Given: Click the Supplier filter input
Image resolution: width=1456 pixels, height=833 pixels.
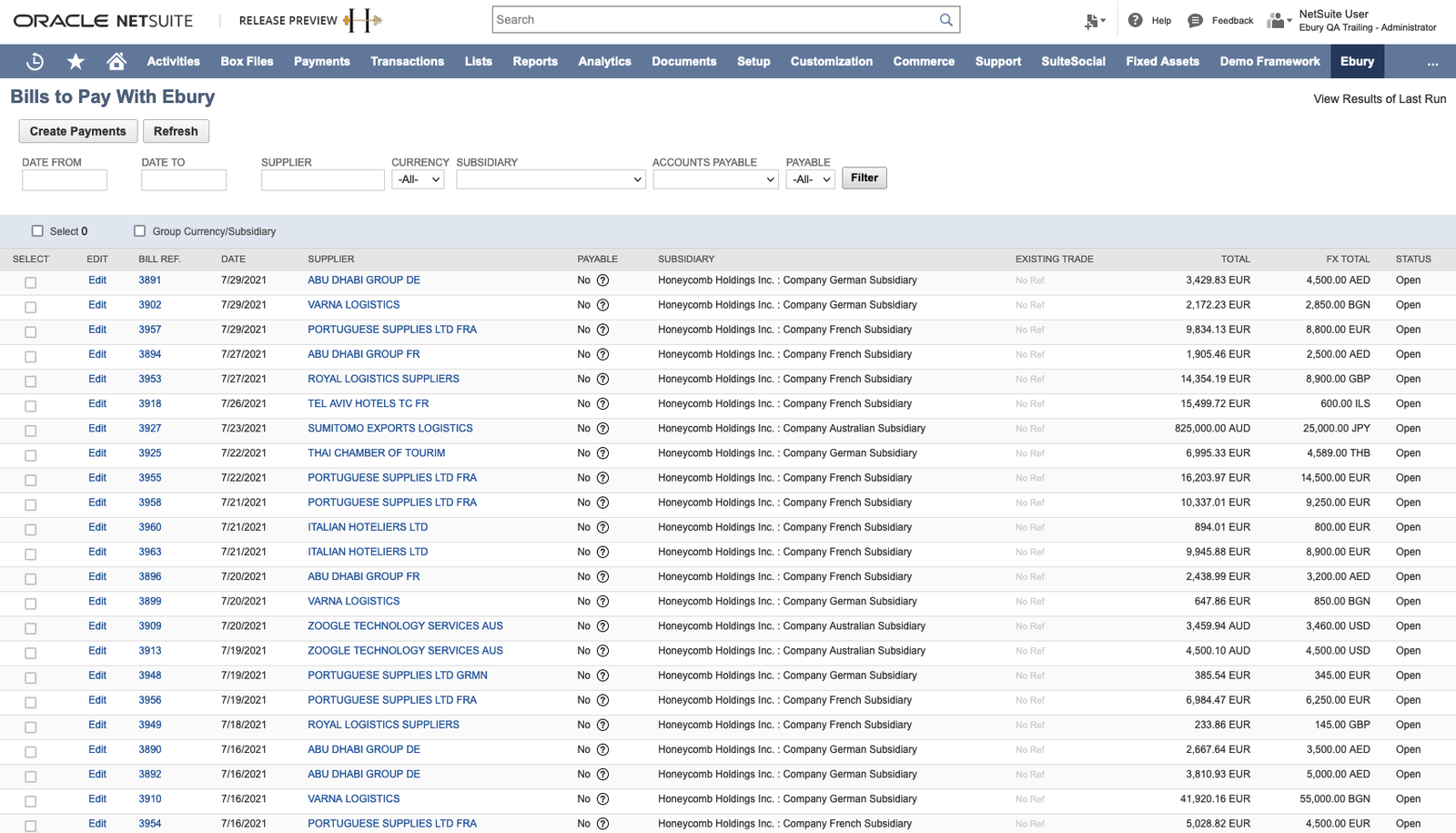Looking at the screenshot, I should [x=323, y=180].
